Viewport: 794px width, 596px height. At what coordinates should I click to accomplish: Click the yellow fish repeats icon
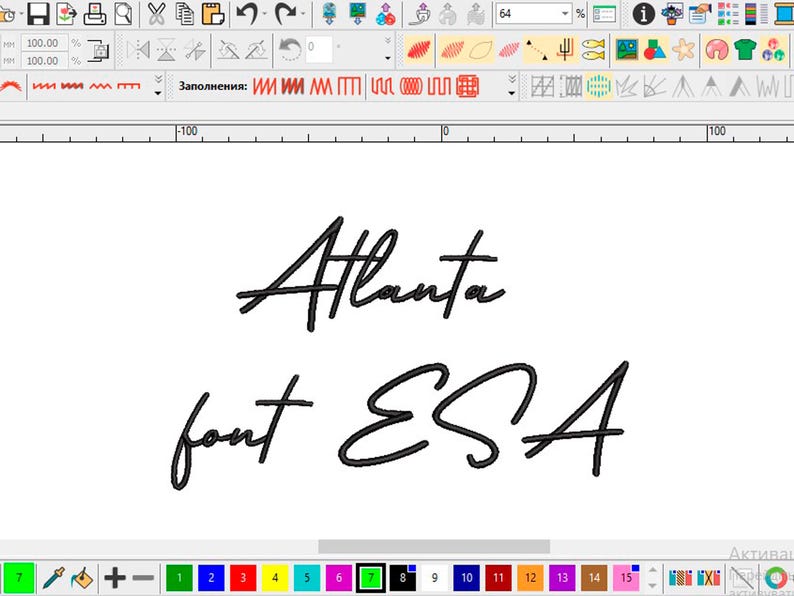(x=593, y=50)
